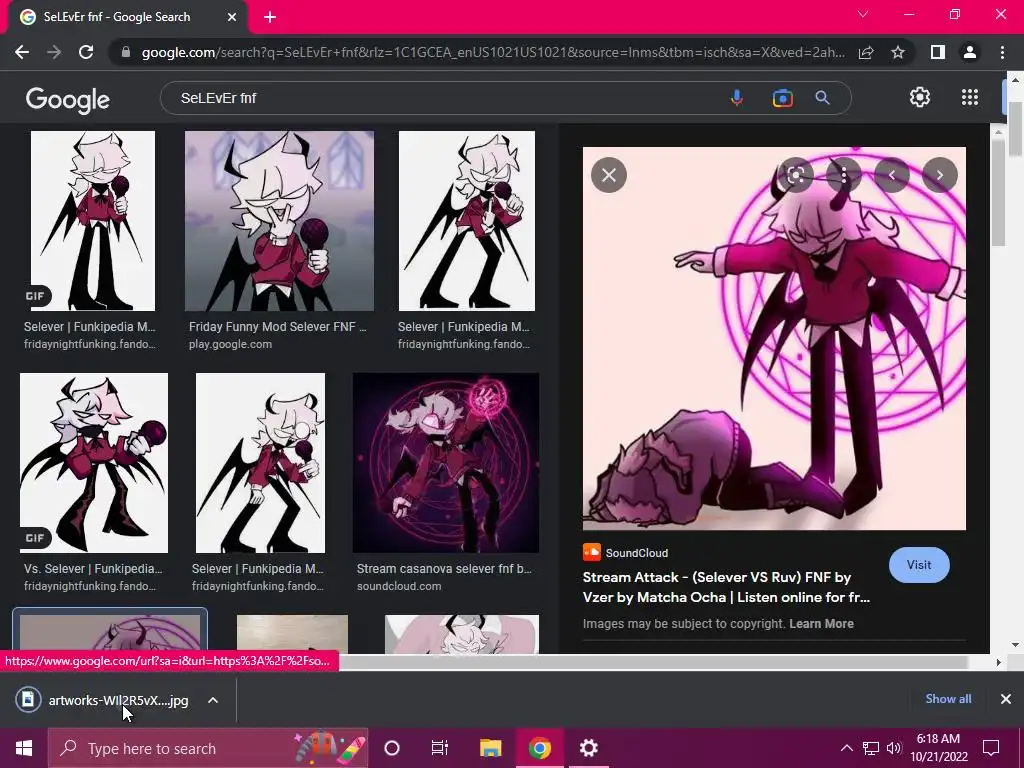Reload the current page
The image size is (1024, 768).
[x=86, y=52]
